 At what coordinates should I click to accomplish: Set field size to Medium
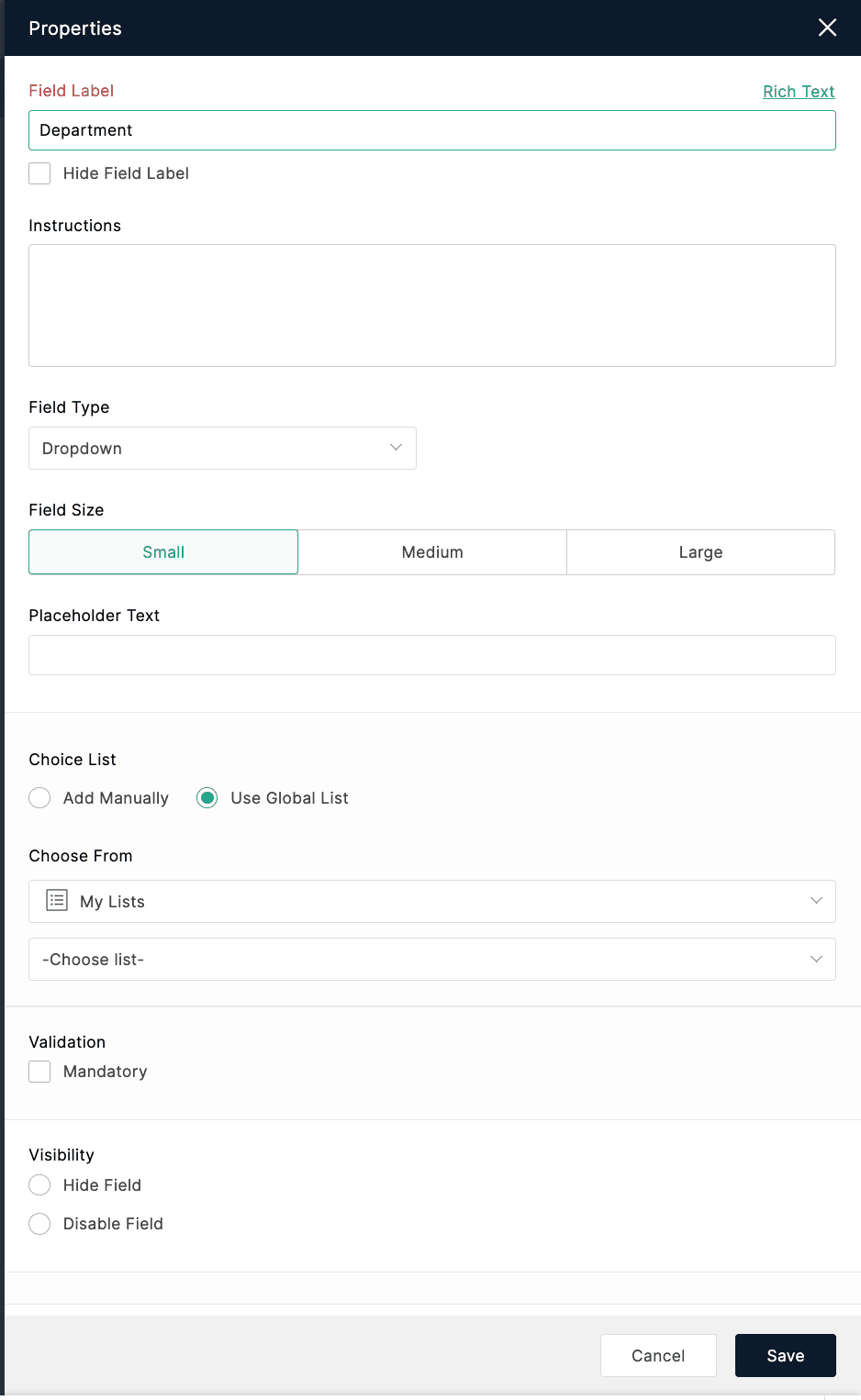point(432,552)
